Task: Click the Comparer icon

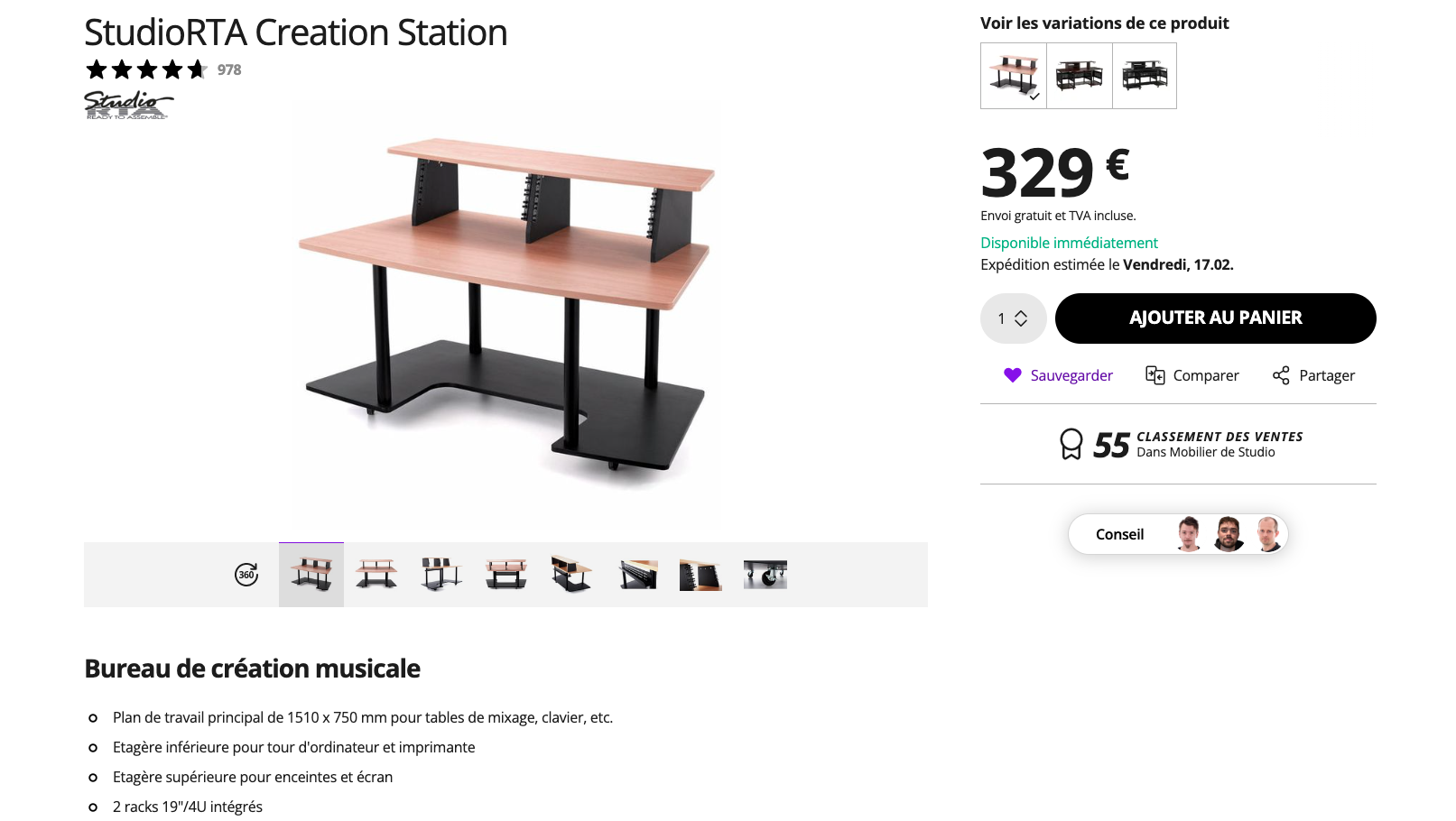Action: click(1155, 375)
